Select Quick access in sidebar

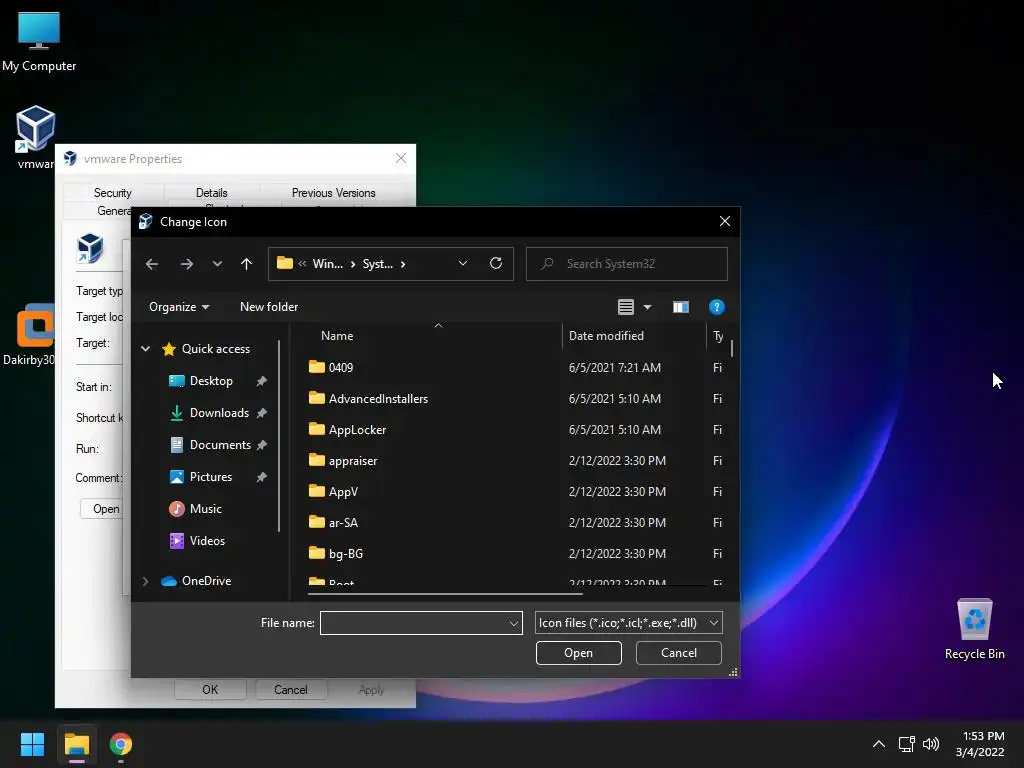216,349
